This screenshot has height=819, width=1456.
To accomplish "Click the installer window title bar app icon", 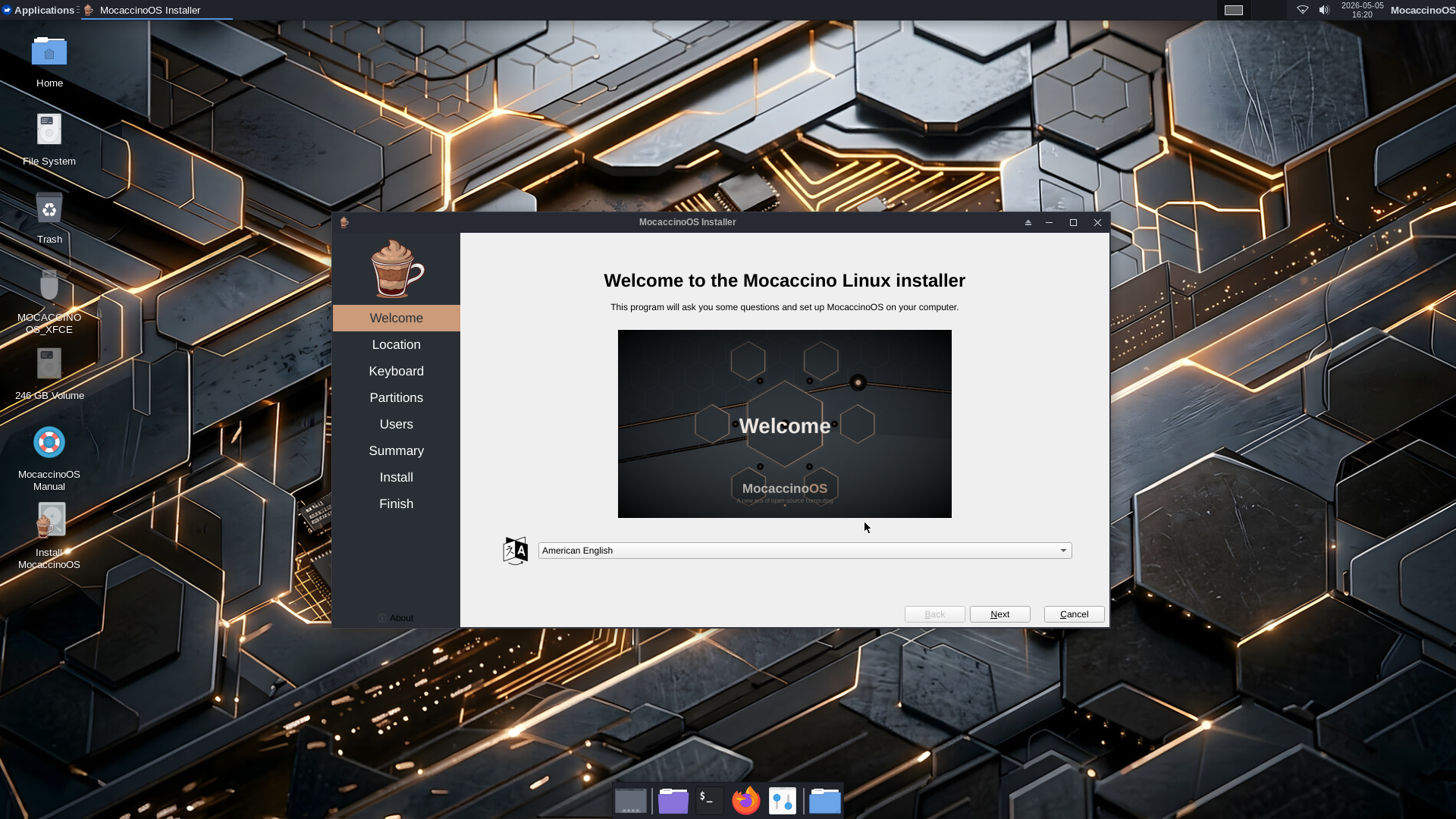I will tap(344, 222).
